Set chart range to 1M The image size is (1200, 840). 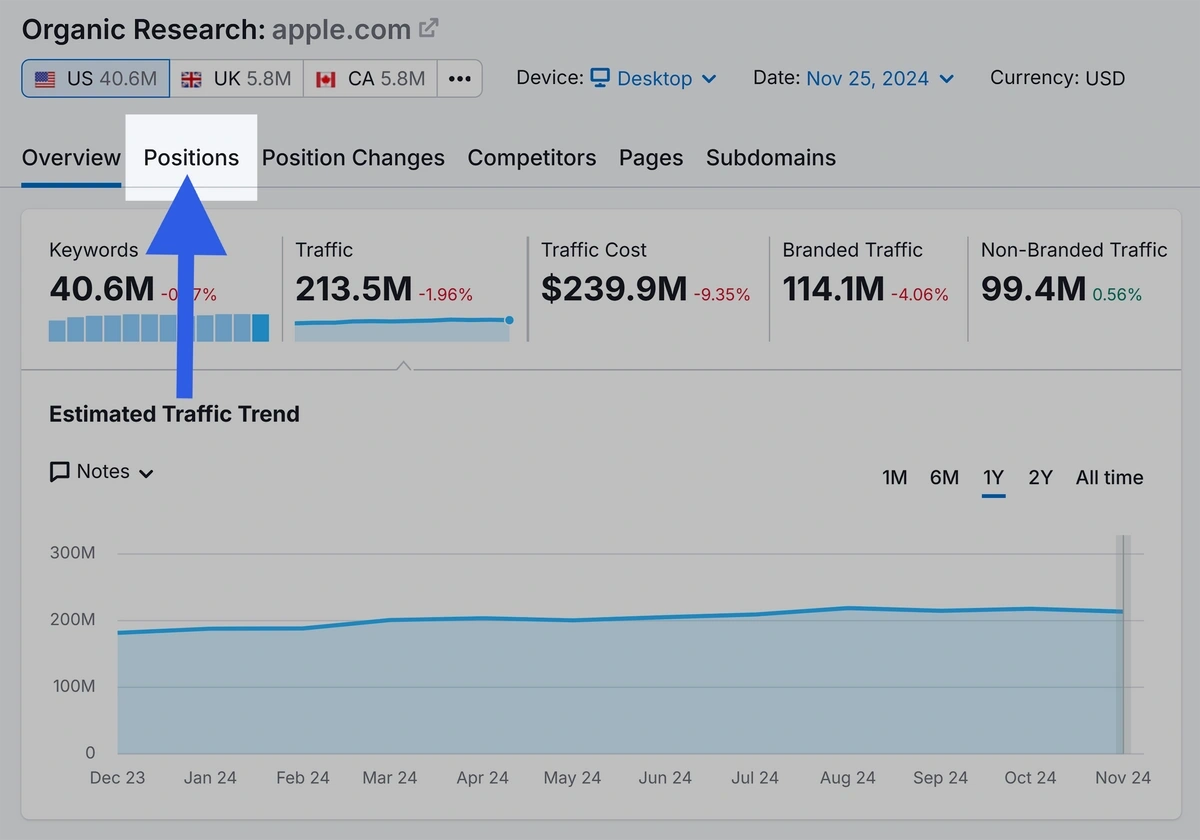point(894,478)
